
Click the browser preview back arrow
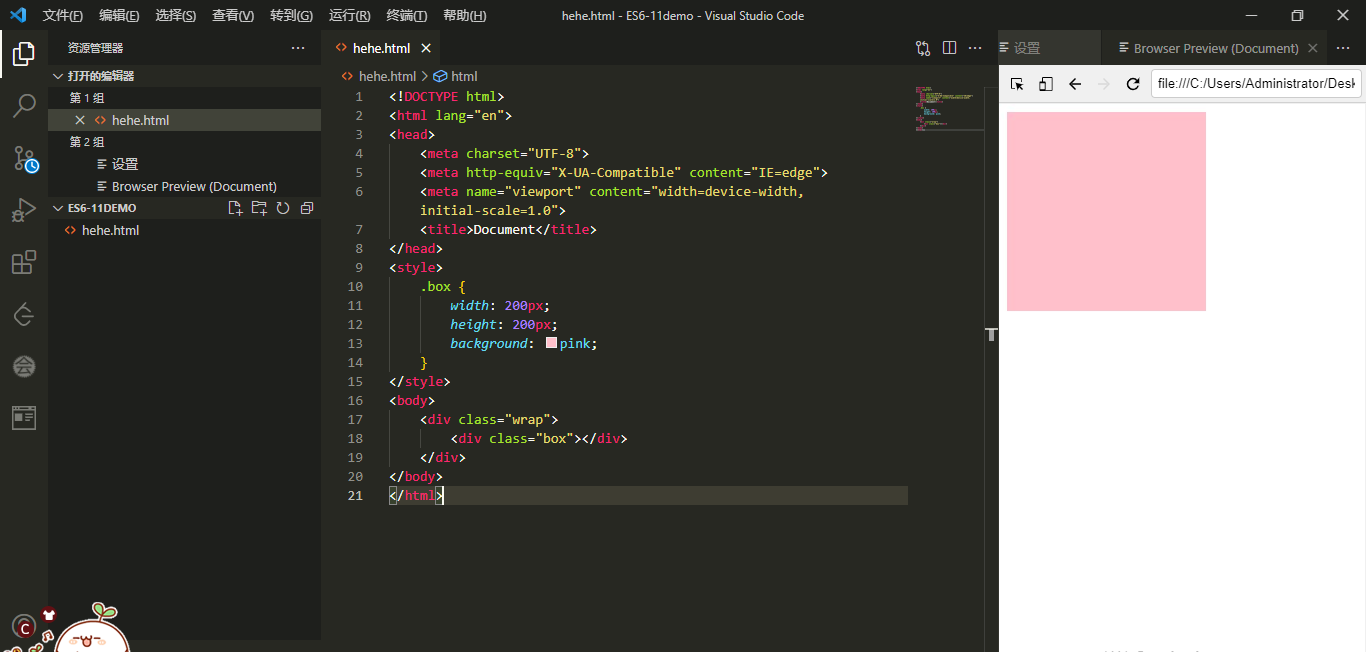(x=1075, y=84)
